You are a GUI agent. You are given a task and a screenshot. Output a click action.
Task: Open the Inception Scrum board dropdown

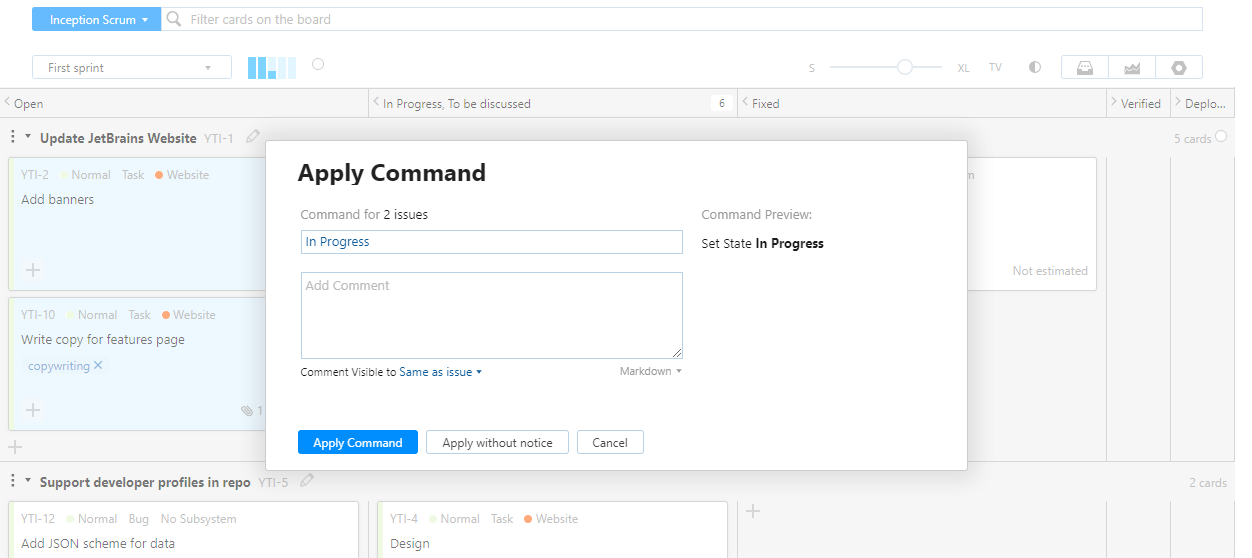click(x=97, y=19)
